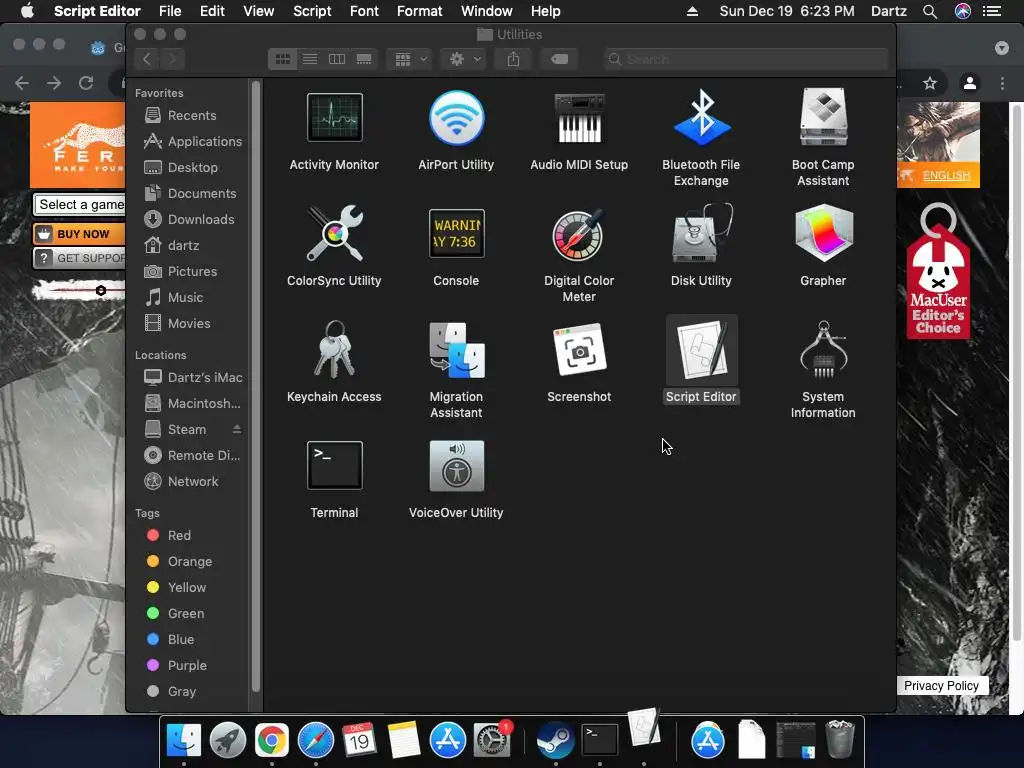Go forward in Finder window
The width and height of the screenshot is (1024, 768).
(172, 59)
